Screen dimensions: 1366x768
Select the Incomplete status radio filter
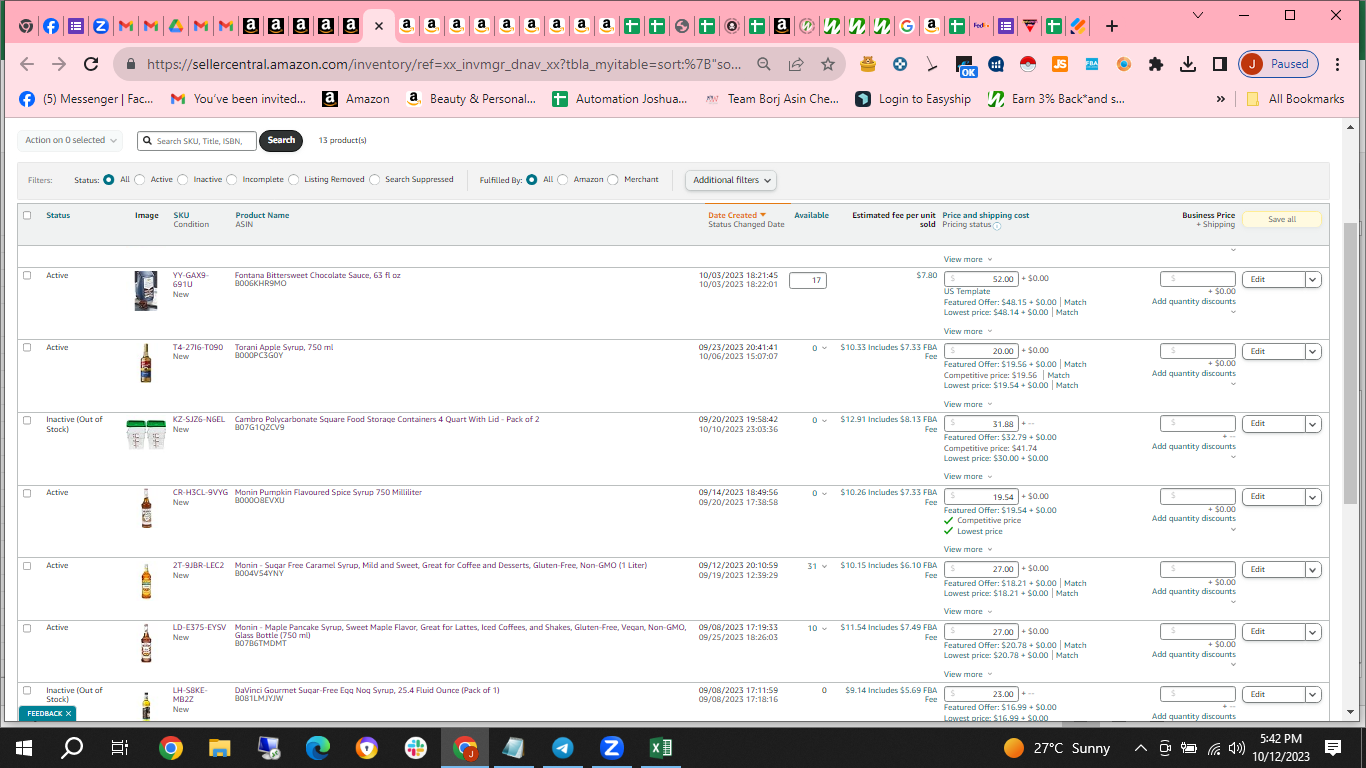[233, 180]
